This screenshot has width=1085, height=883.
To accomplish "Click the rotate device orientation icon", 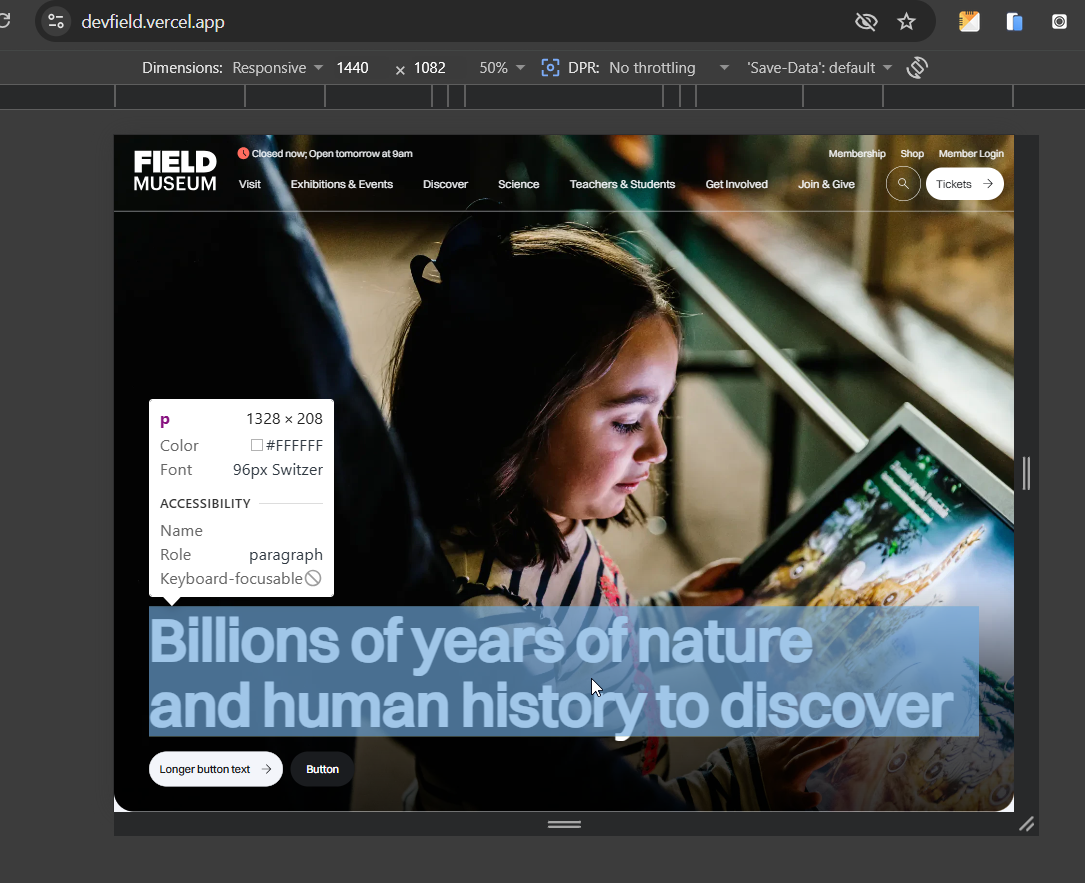I will click(x=917, y=68).
